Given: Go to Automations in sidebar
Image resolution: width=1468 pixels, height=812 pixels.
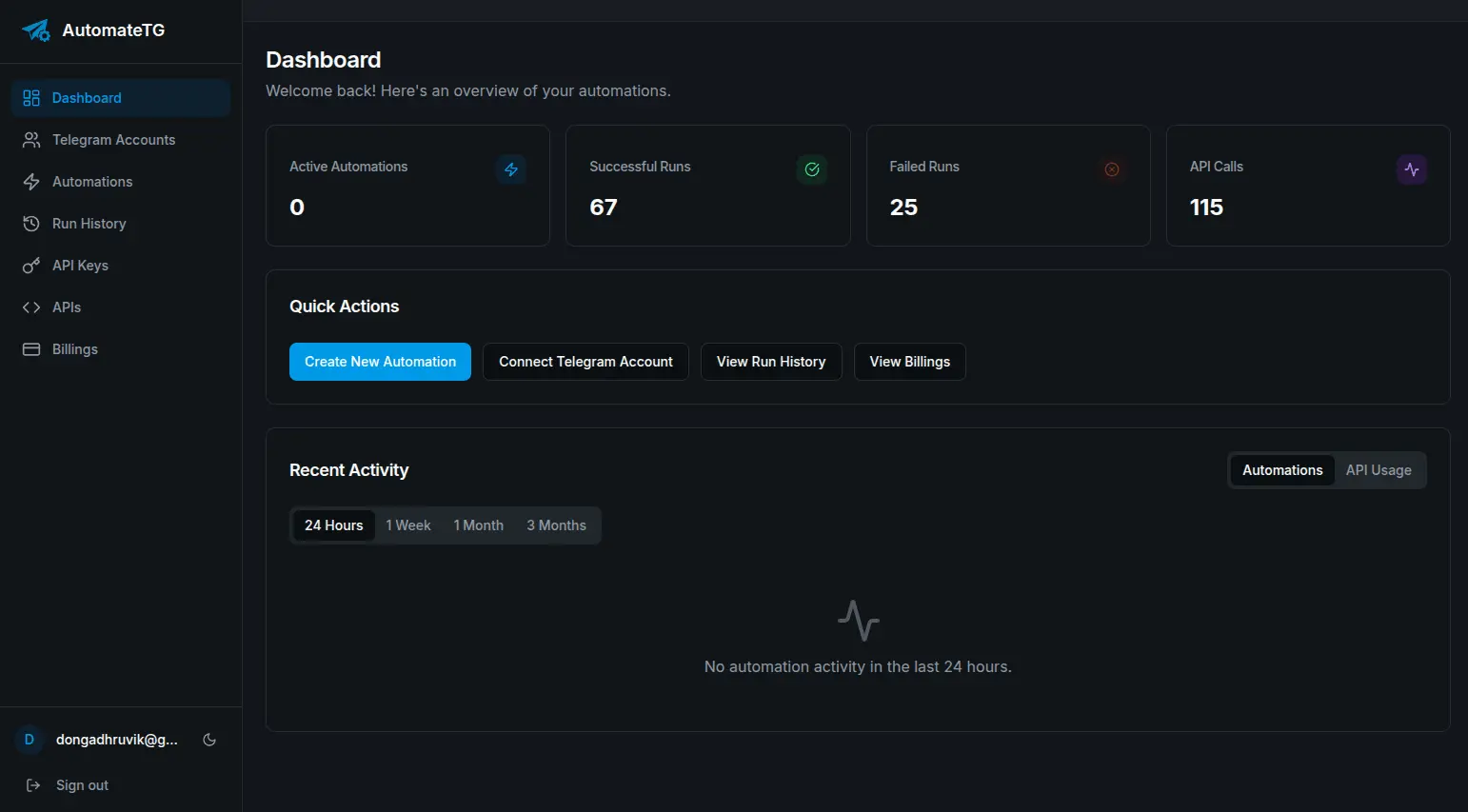Looking at the screenshot, I should coord(121,182).
